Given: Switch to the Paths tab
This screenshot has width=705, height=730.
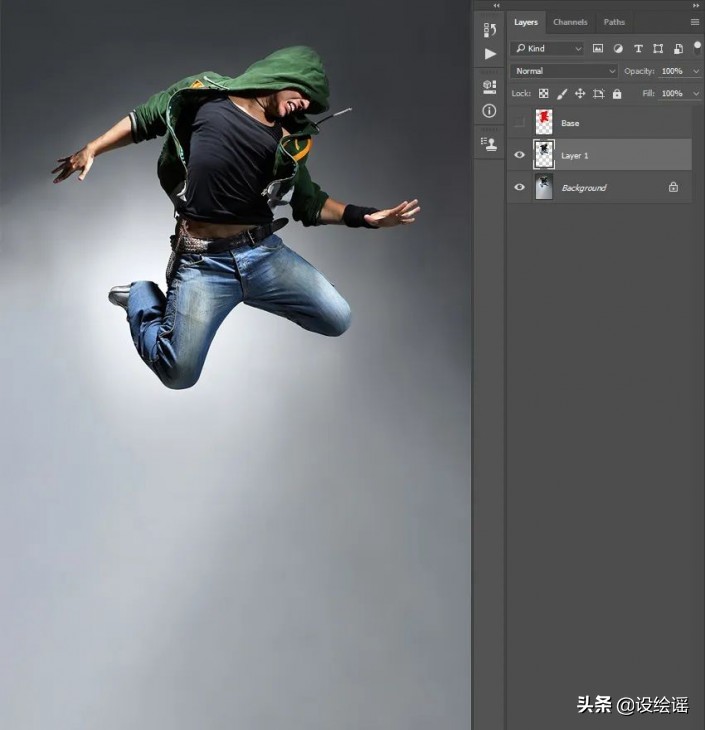Looking at the screenshot, I should [x=614, y=22].
